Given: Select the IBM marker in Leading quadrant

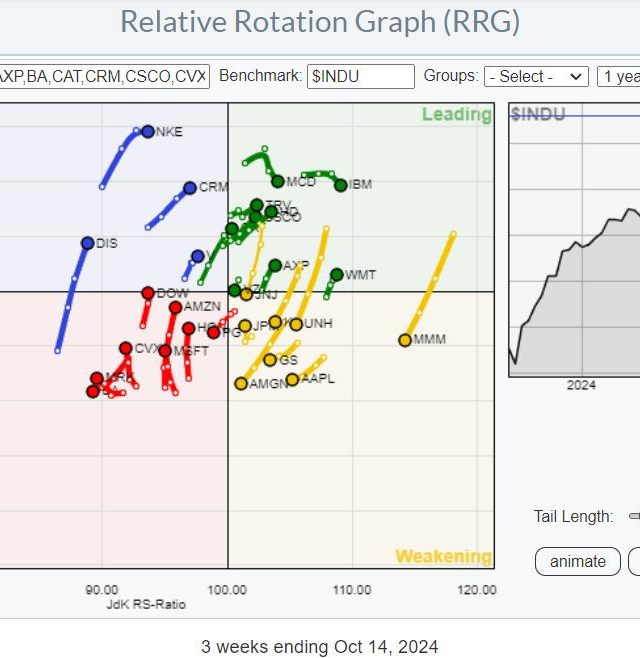Looking at the screenshot, I should [341, 185].
